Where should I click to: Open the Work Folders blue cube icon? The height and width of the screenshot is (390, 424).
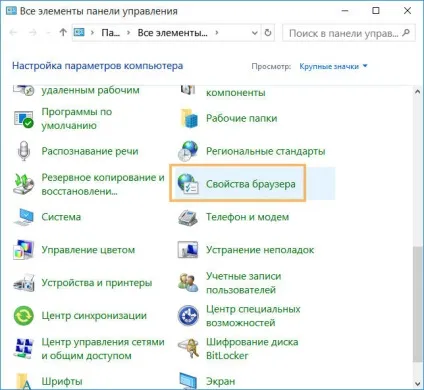tap(189, 118)
